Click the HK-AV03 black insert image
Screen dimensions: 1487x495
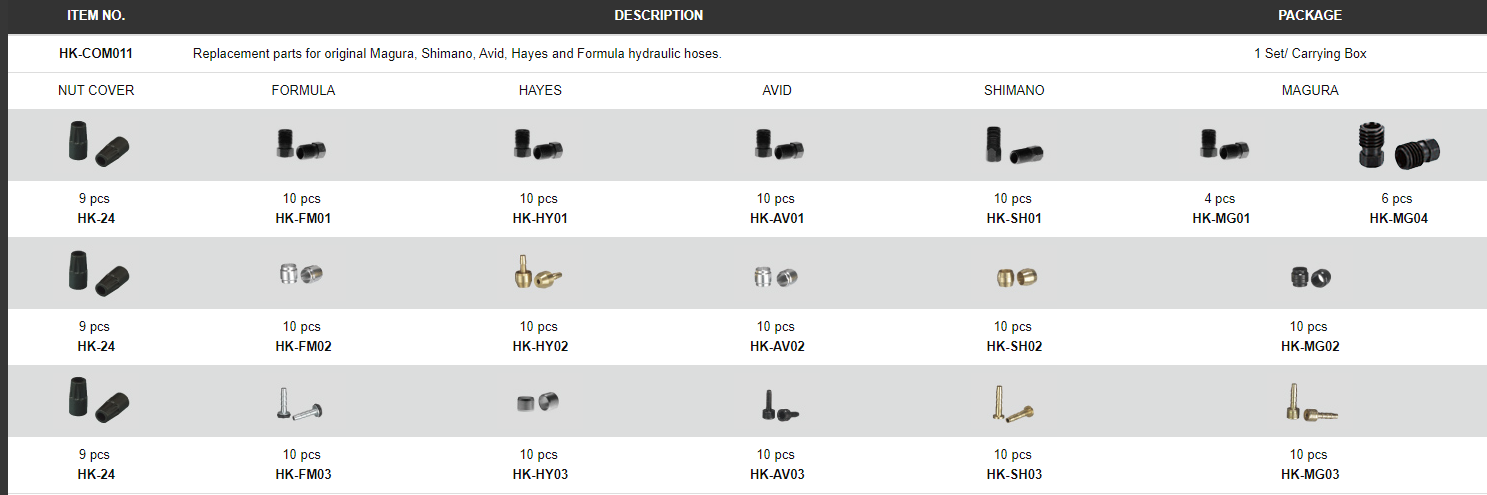[777, 402]
